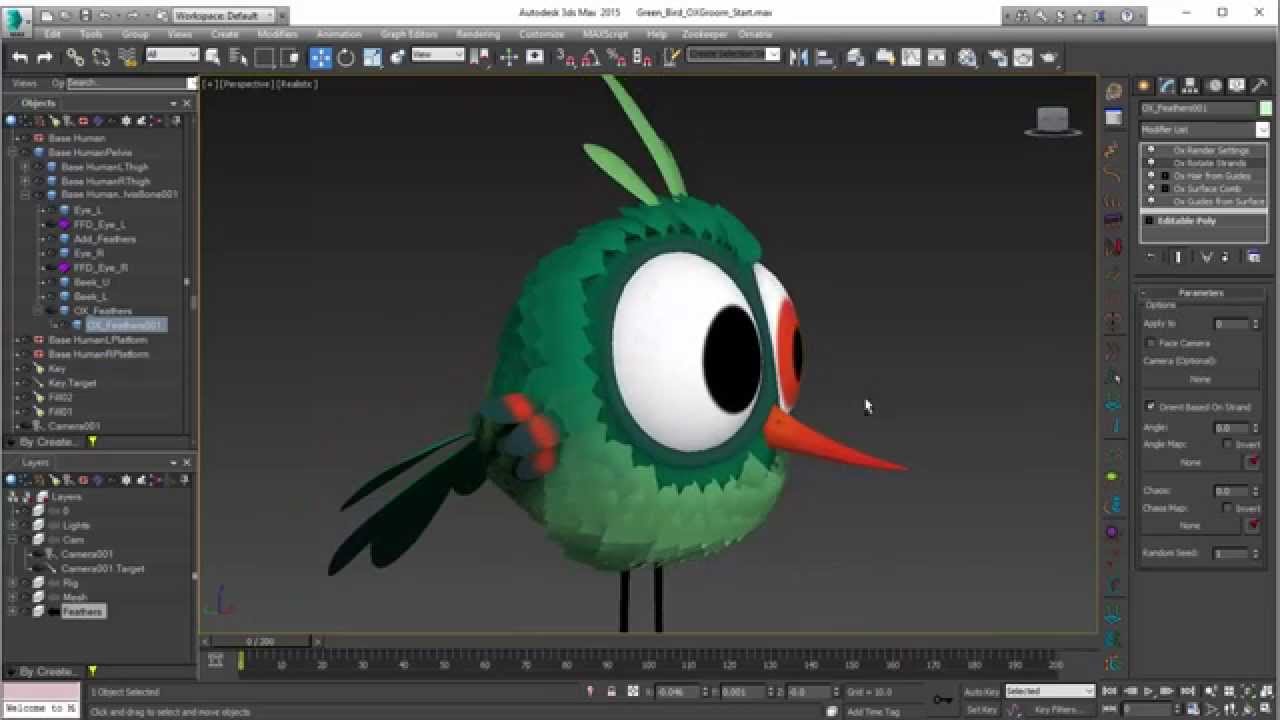Screen dimensions: 1280x720
Task: Open the Hierarchy command panel tab
Action: point(1190,86)
